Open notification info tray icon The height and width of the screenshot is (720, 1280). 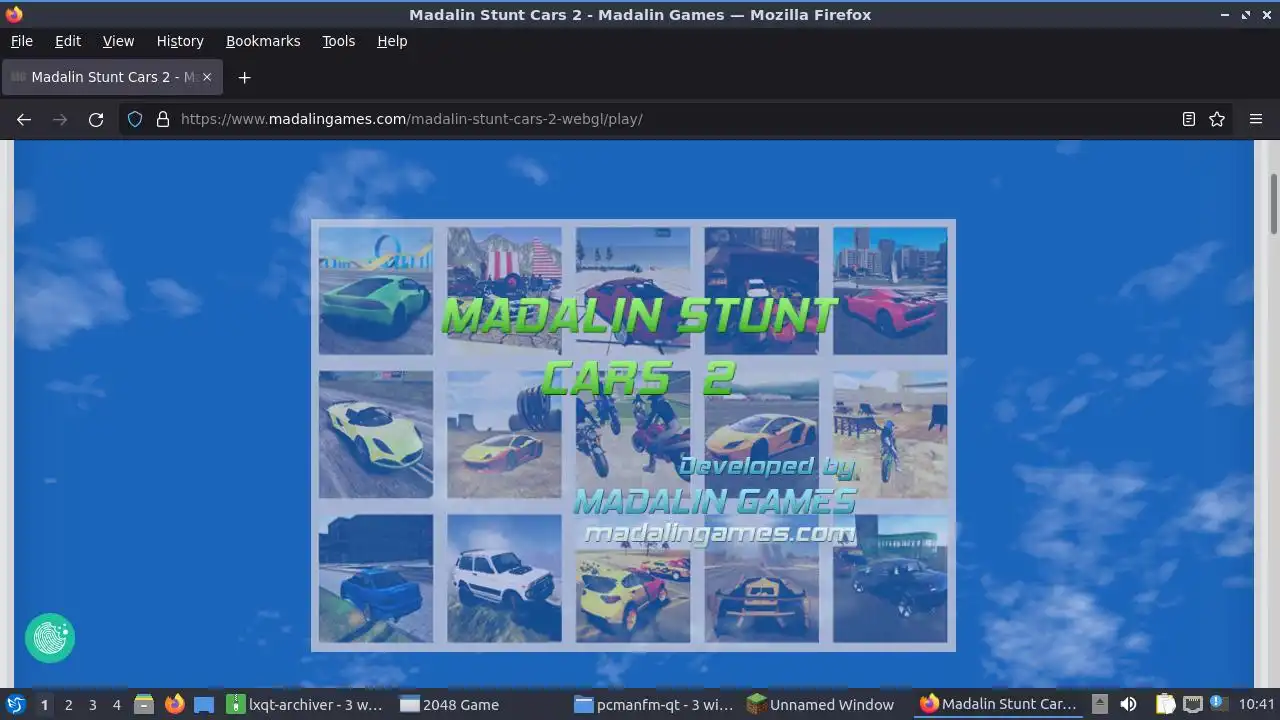click(1218, 703)
